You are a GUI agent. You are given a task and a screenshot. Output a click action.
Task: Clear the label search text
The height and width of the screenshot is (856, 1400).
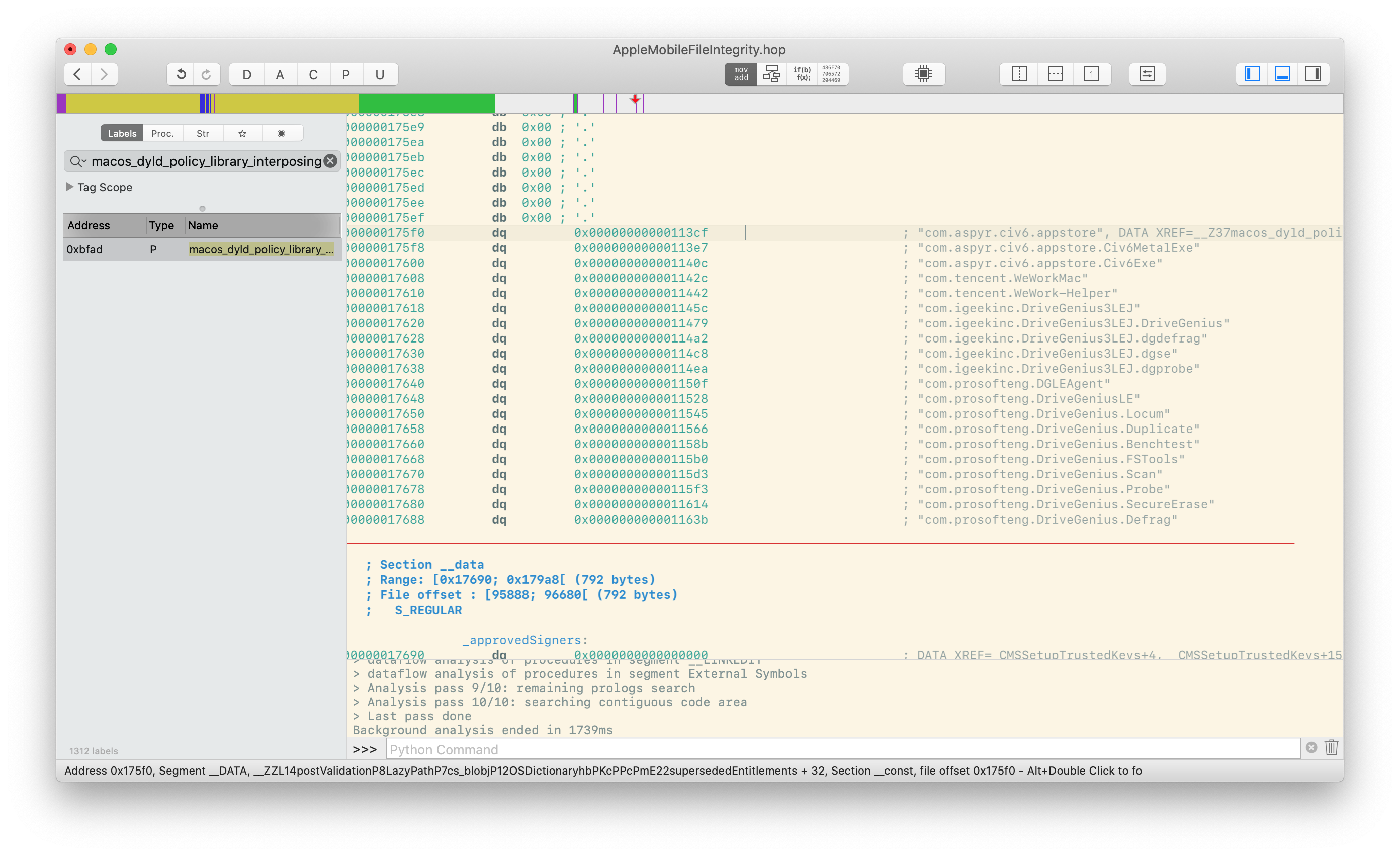pyautogui.click(x=330, y=161)
